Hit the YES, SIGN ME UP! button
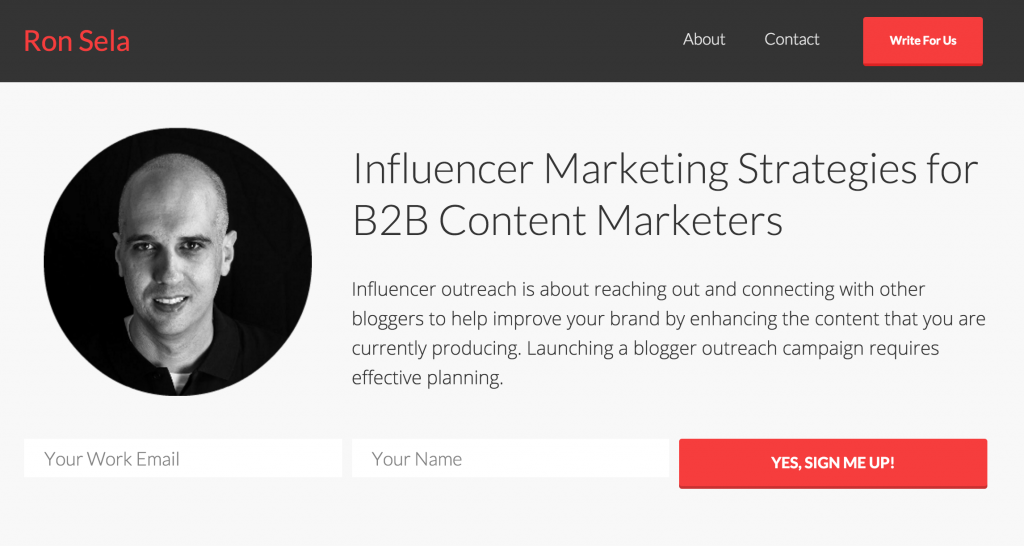This screenshot has height=546, width=1024. [x=832, y=463]
